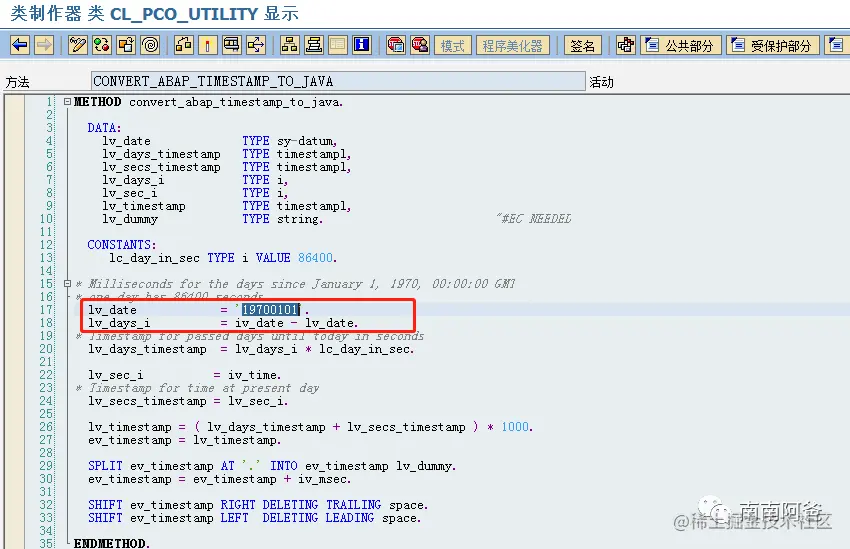
Task: Click the ENDMETHOD keyword
Action: coord(110,543)
